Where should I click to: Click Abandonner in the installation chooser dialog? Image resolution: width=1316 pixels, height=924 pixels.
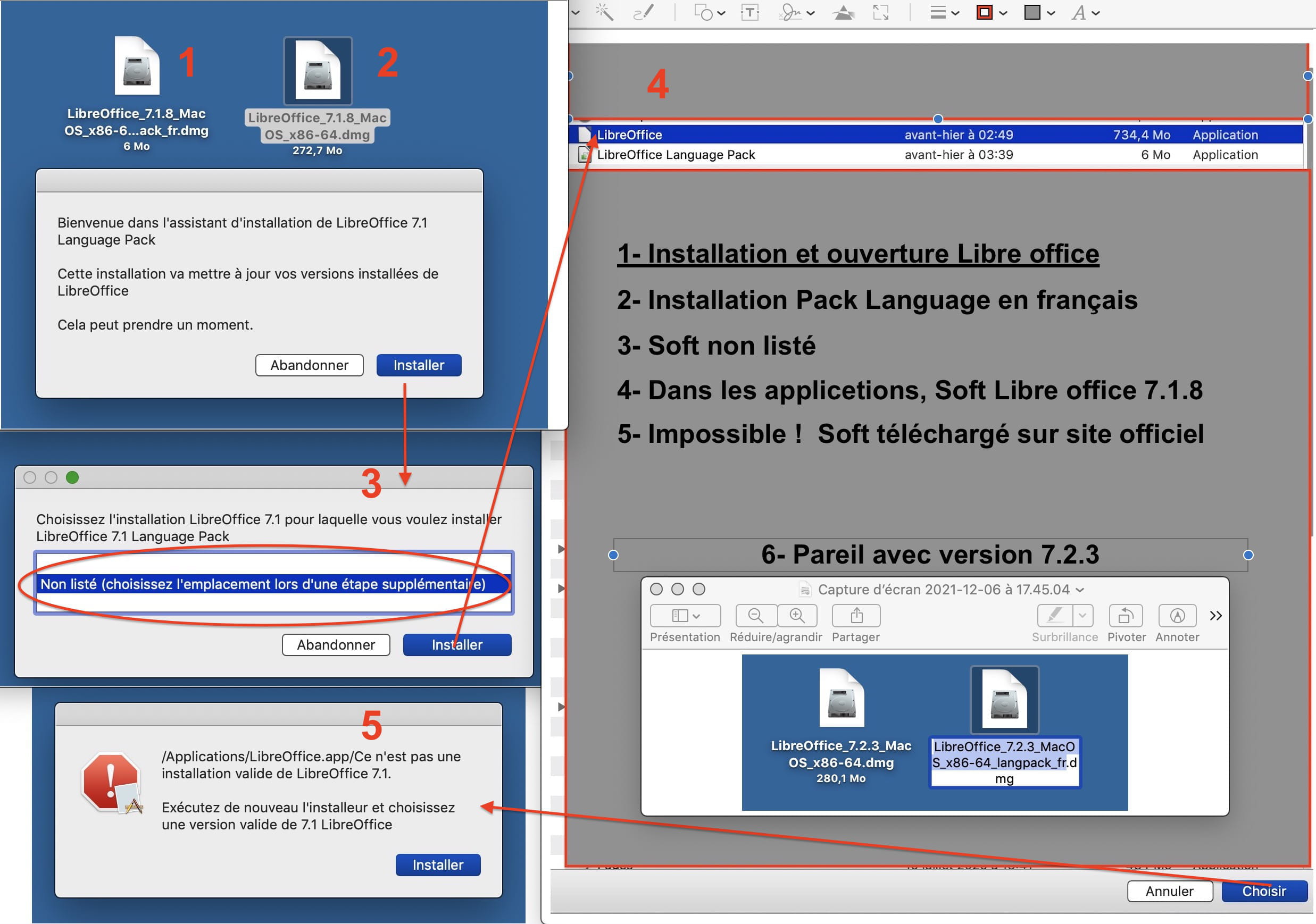tap(336, 644)
